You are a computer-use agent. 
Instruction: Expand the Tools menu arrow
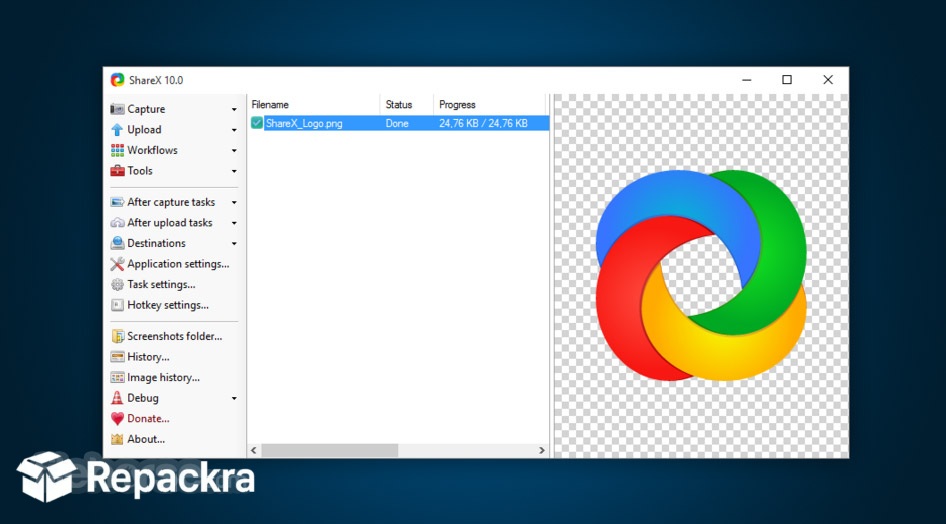[234, 171]
